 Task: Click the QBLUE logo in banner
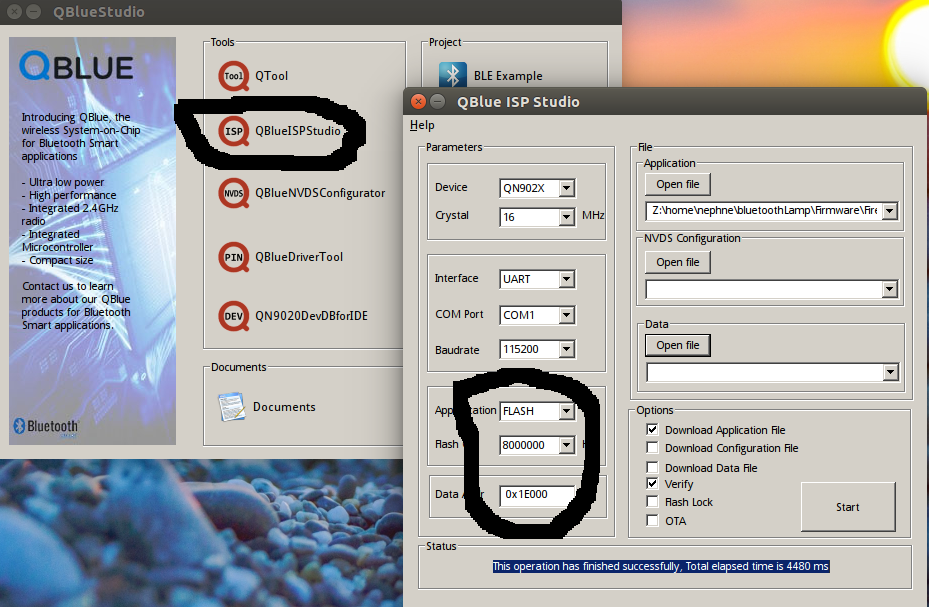coord(76,66)
